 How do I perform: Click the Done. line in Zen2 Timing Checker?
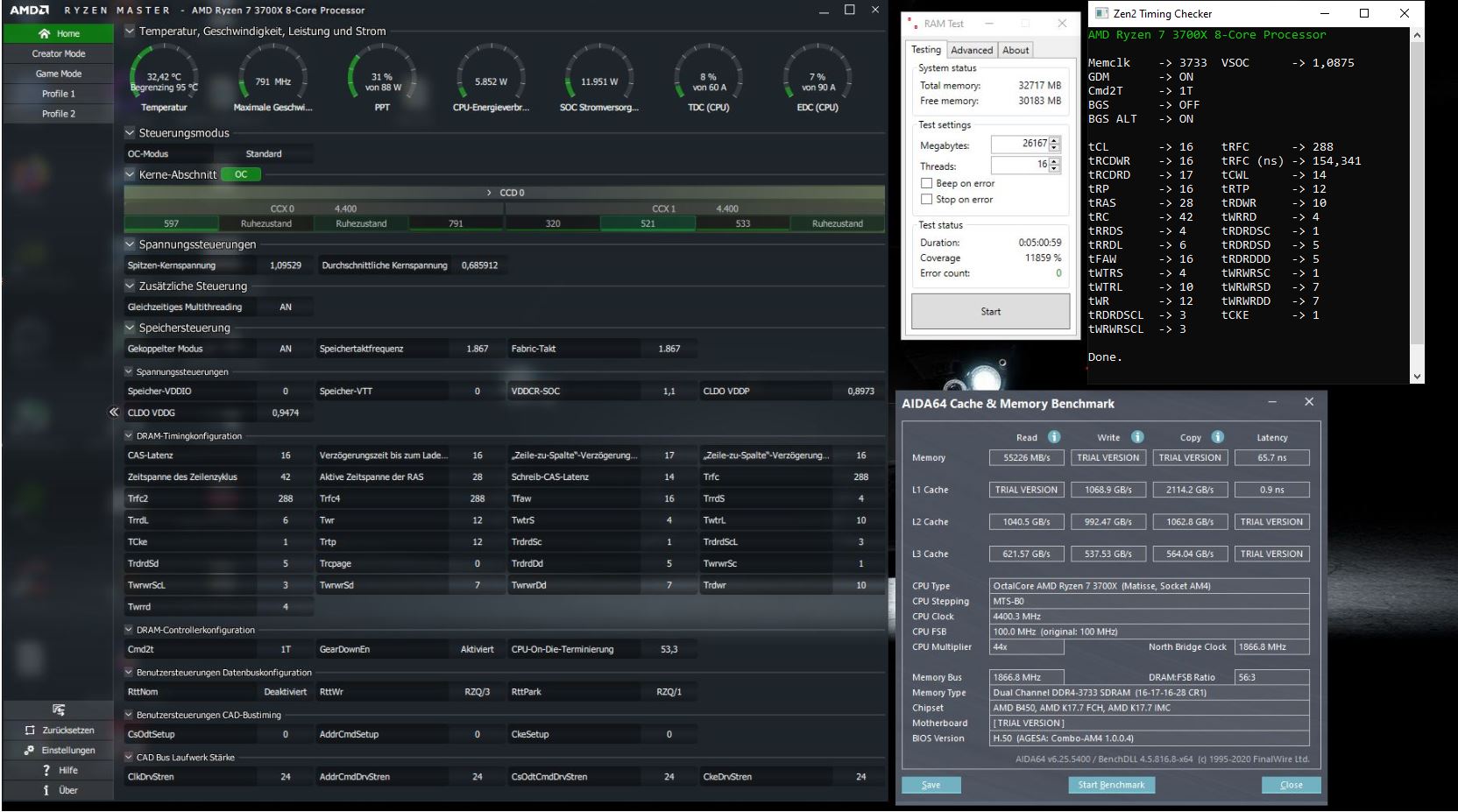pos(1106,357)
